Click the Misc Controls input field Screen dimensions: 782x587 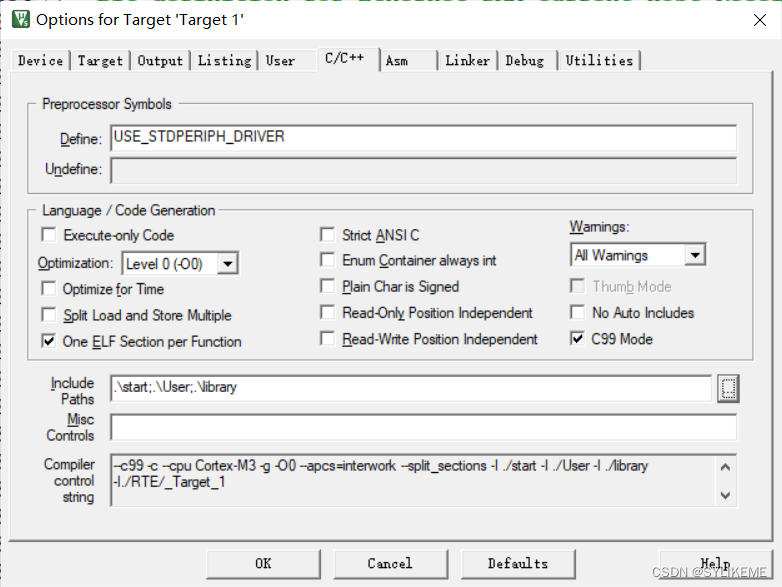click(x=423, y=427)
